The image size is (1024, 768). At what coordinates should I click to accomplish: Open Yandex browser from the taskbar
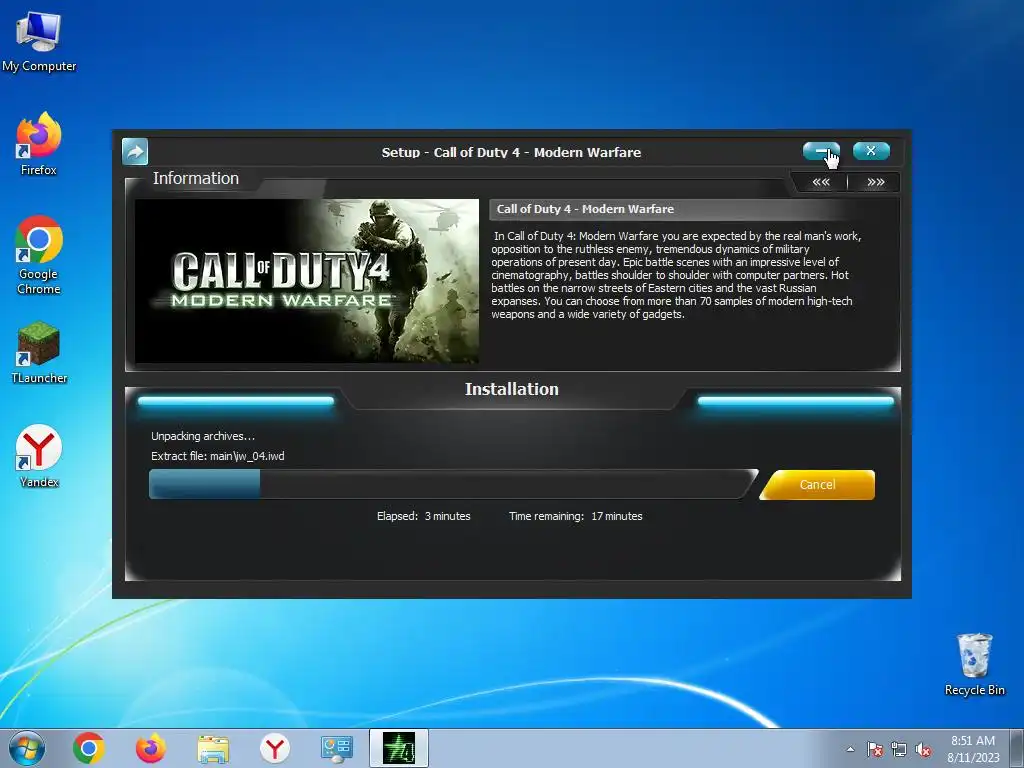275,748
